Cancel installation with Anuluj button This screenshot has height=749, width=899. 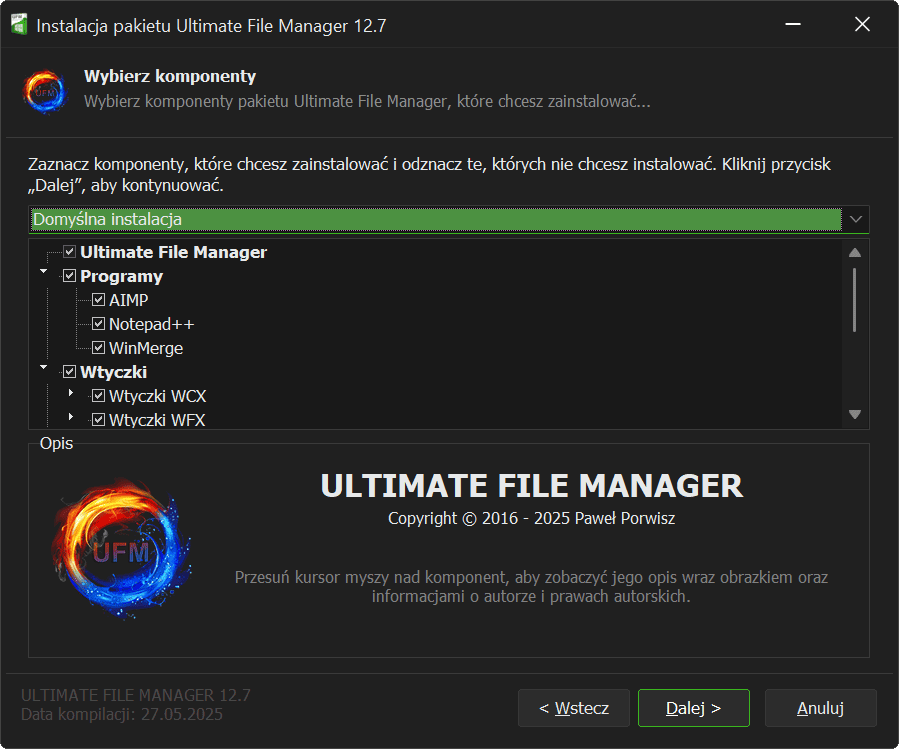click(x=820, y=708)
